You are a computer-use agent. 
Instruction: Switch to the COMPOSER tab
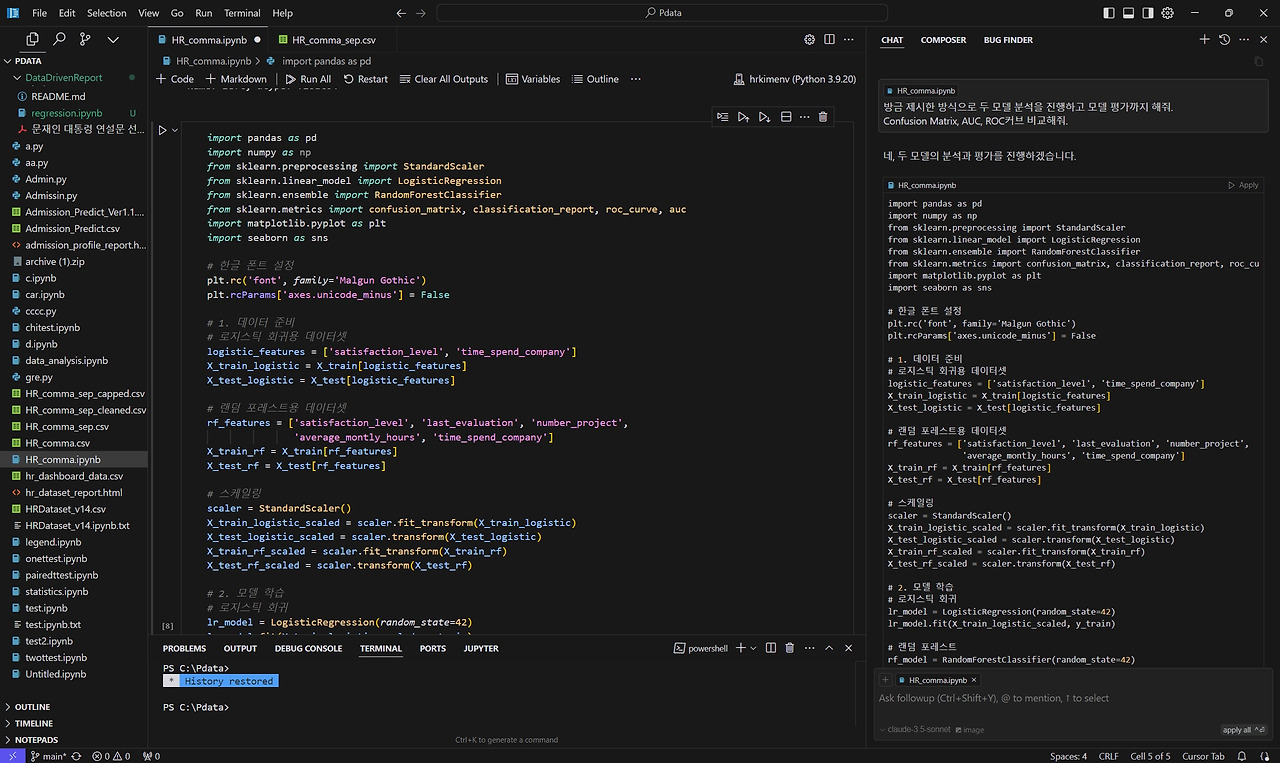click(943, 40)
